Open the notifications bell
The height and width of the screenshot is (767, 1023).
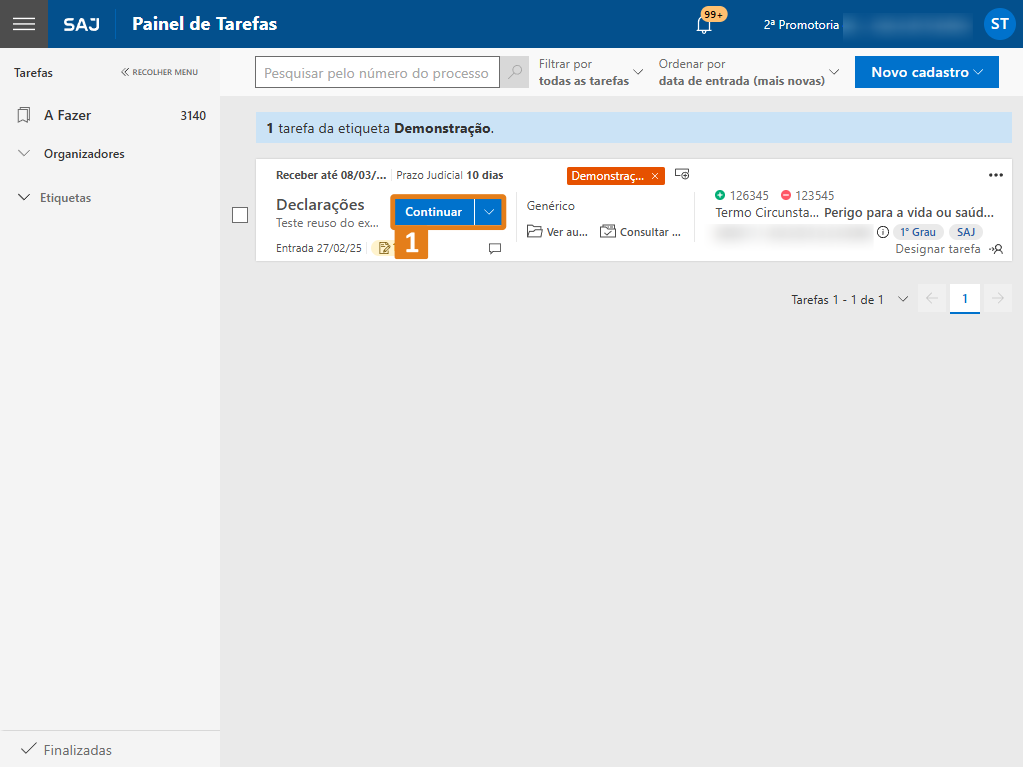point(704,25)
